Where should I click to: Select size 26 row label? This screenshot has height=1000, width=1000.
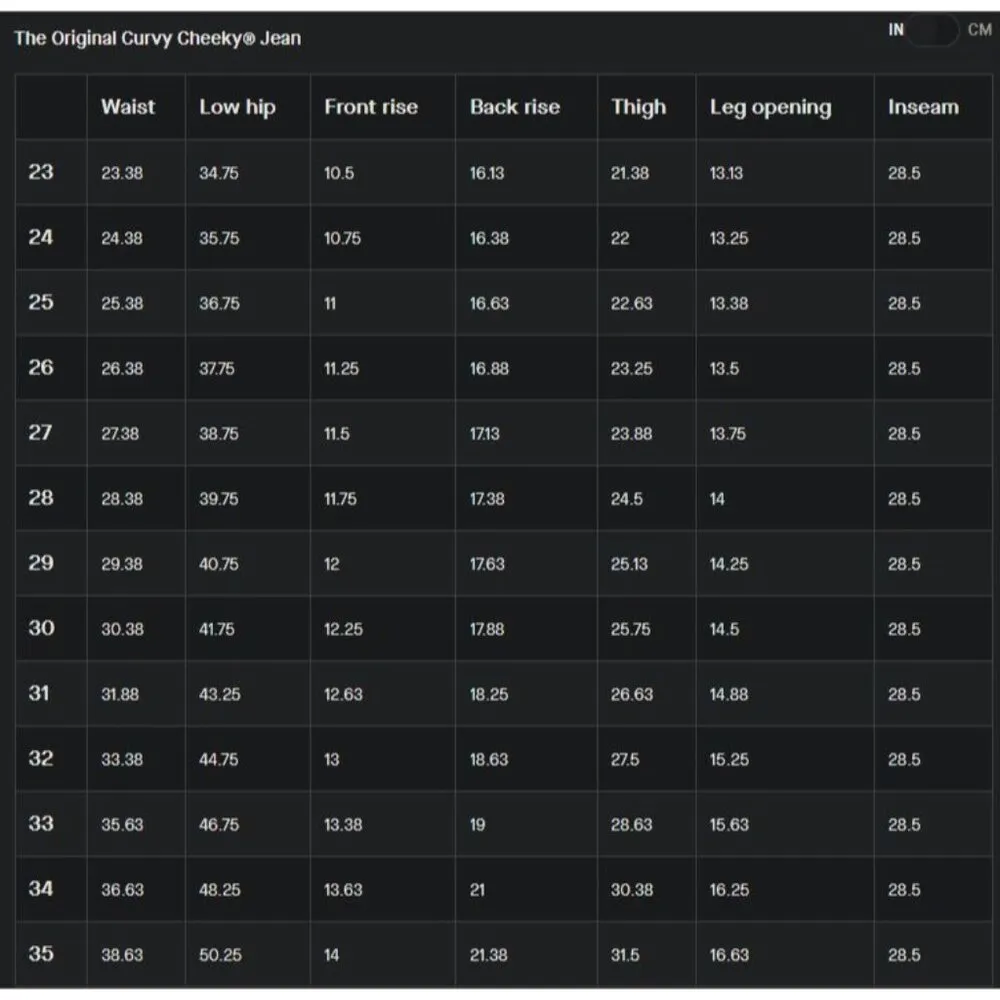[41, 368]
